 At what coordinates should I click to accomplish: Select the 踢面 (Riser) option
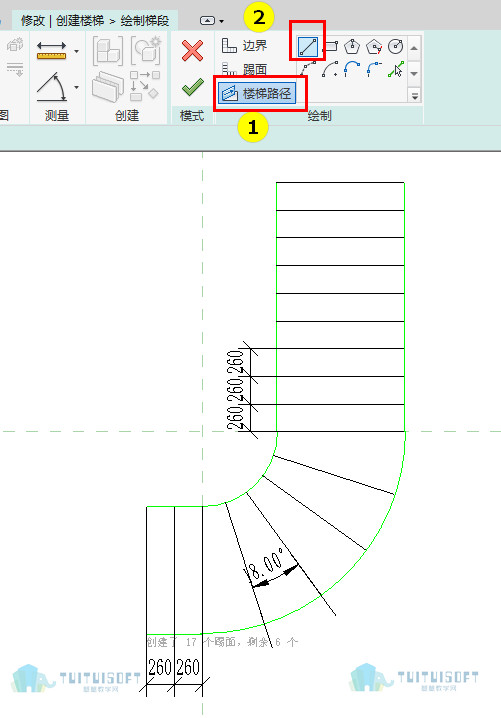coord(244,69)
